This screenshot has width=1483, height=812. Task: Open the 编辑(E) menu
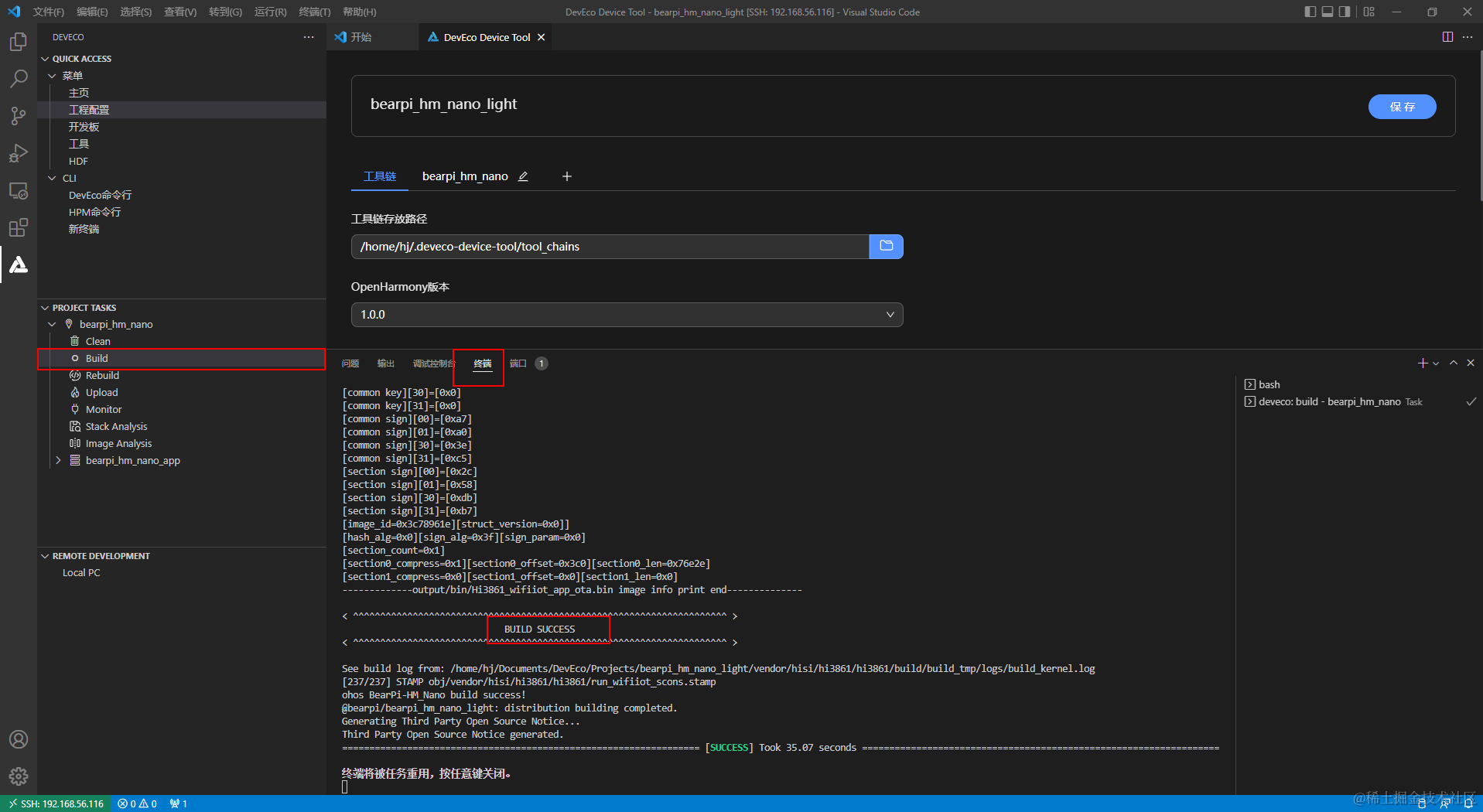coord(92,12)
